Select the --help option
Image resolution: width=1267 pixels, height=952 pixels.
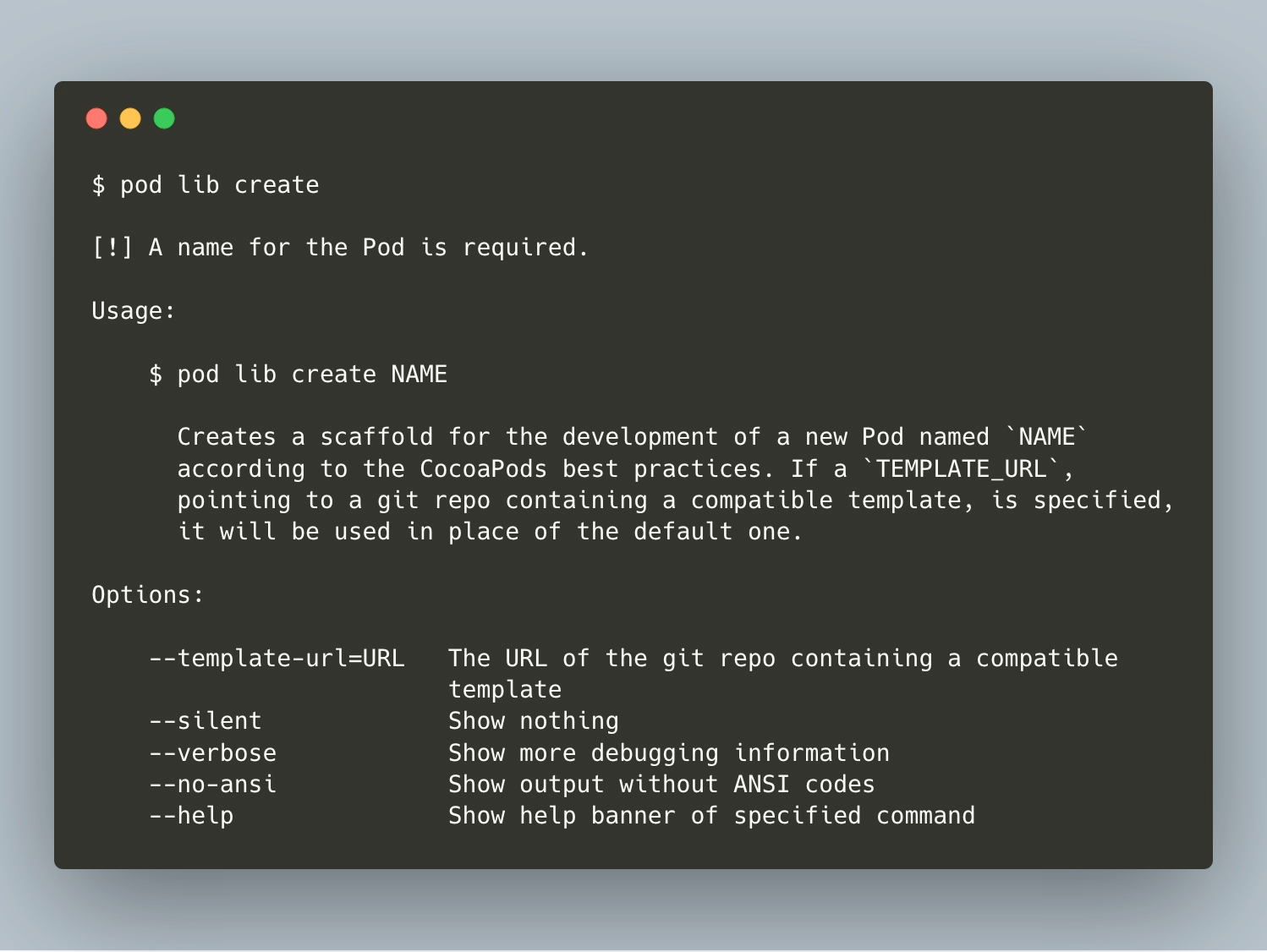click(x=191, y=816)
